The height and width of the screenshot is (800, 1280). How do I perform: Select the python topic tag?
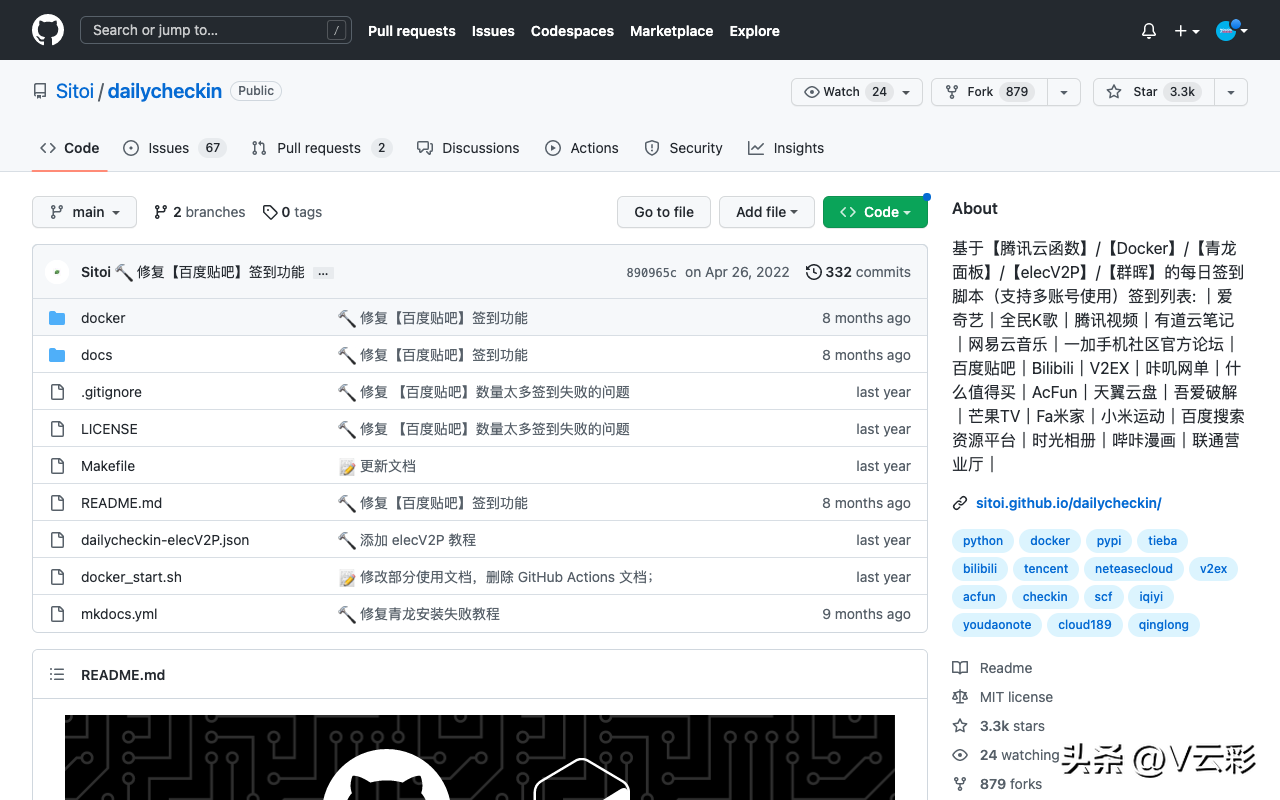pyautogui.click(x=983, y=541)
